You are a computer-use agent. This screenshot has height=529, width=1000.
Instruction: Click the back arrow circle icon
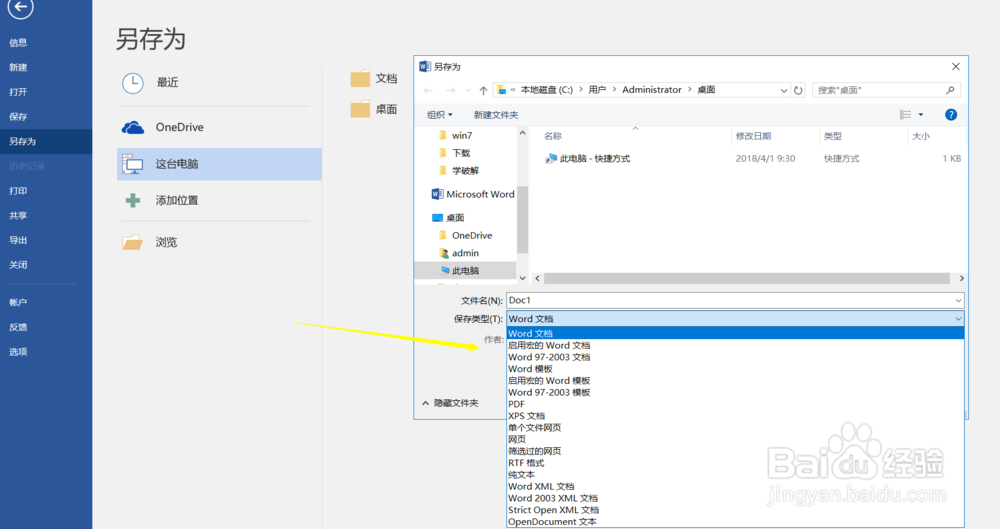(x=20, y=6)
